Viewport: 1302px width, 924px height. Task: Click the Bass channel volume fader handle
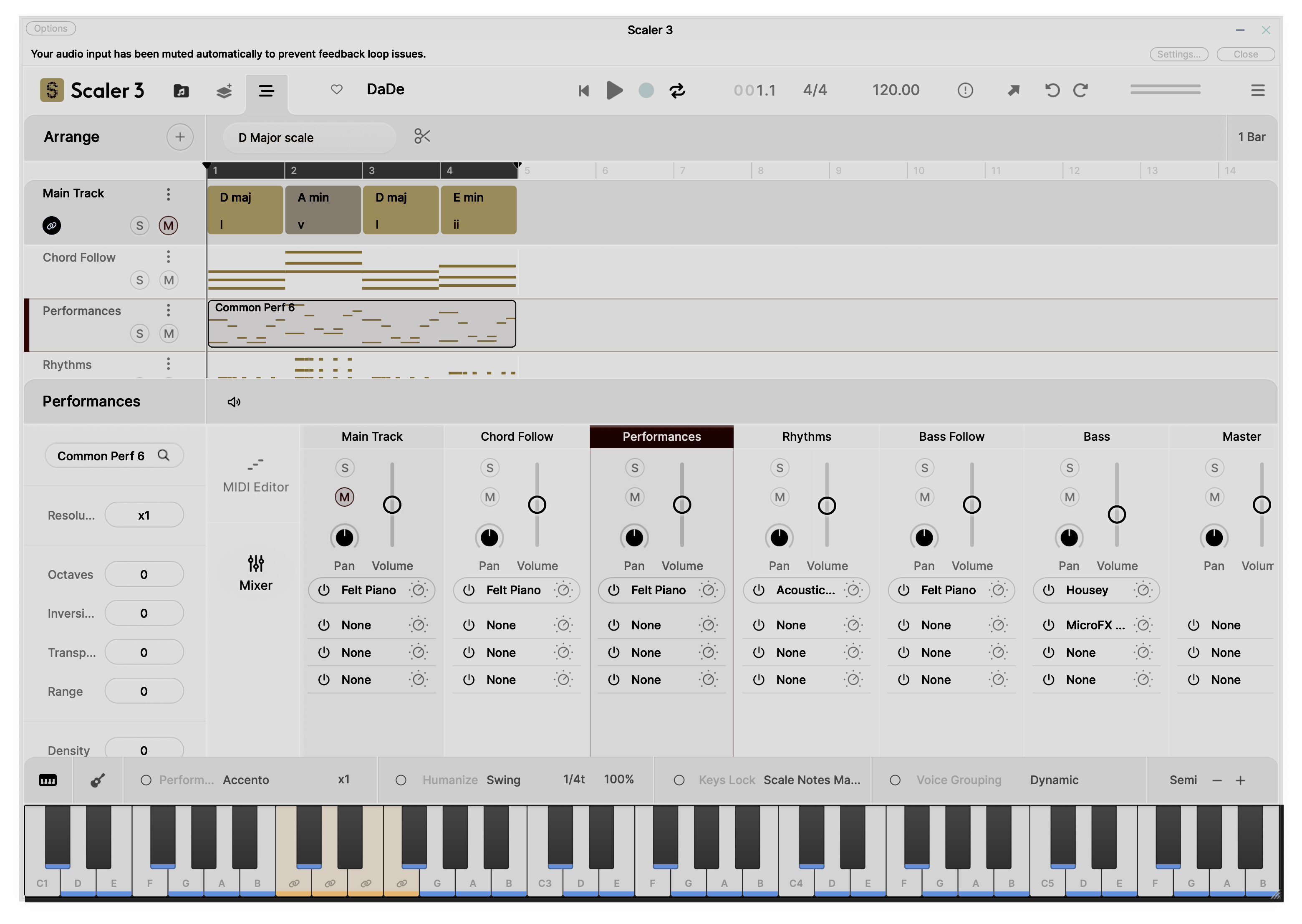coord(1116,514)
